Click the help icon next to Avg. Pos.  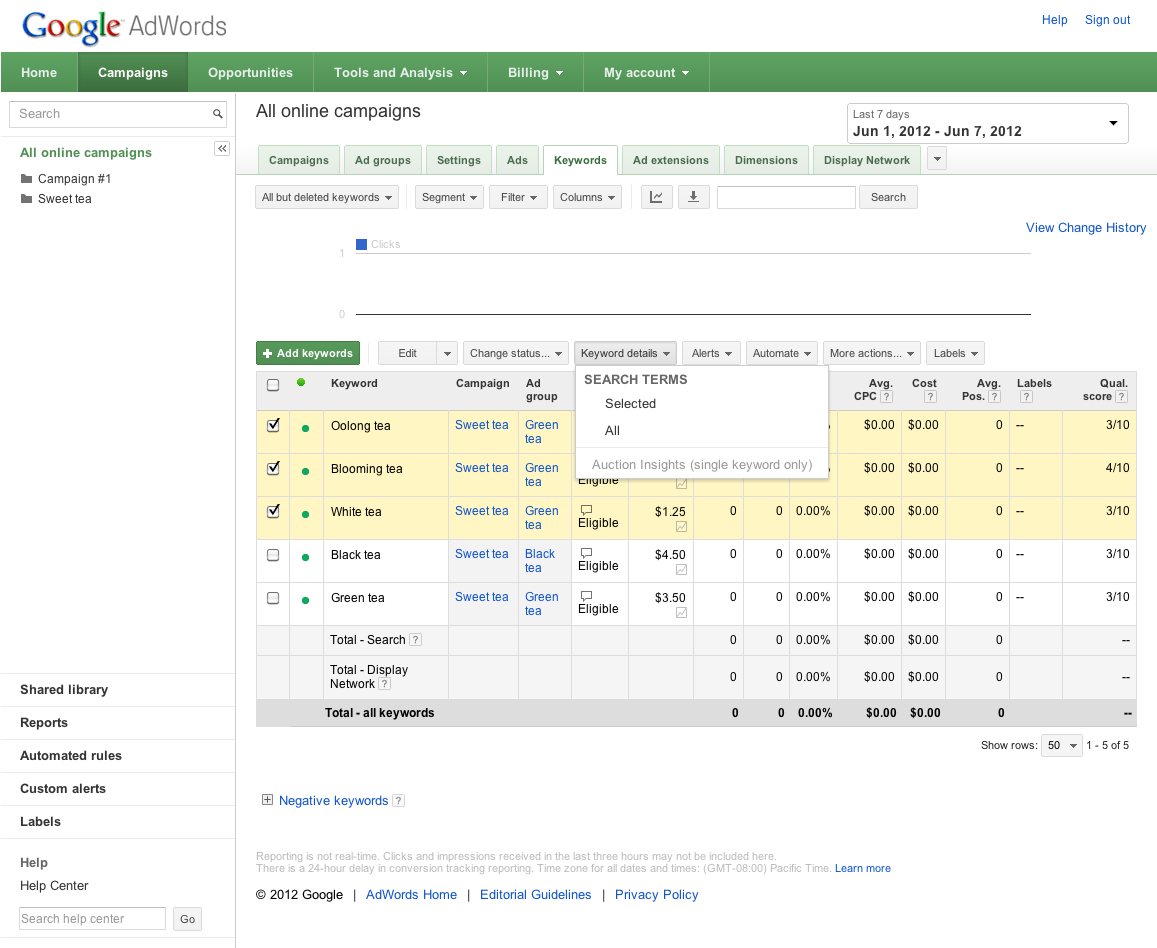995,397
